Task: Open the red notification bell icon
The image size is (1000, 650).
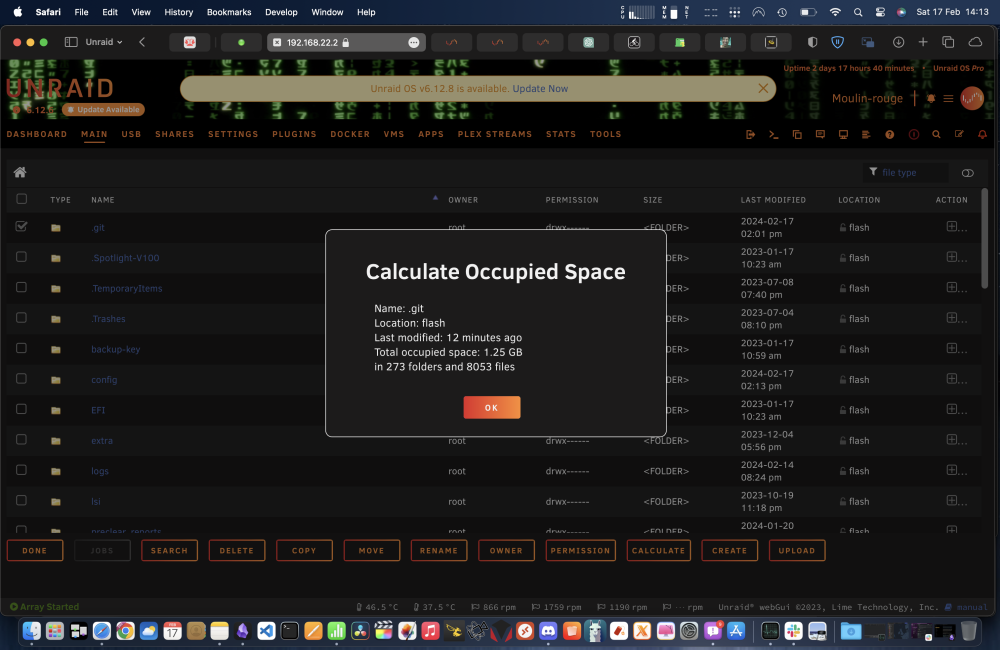Action: [x=982, y=135]
